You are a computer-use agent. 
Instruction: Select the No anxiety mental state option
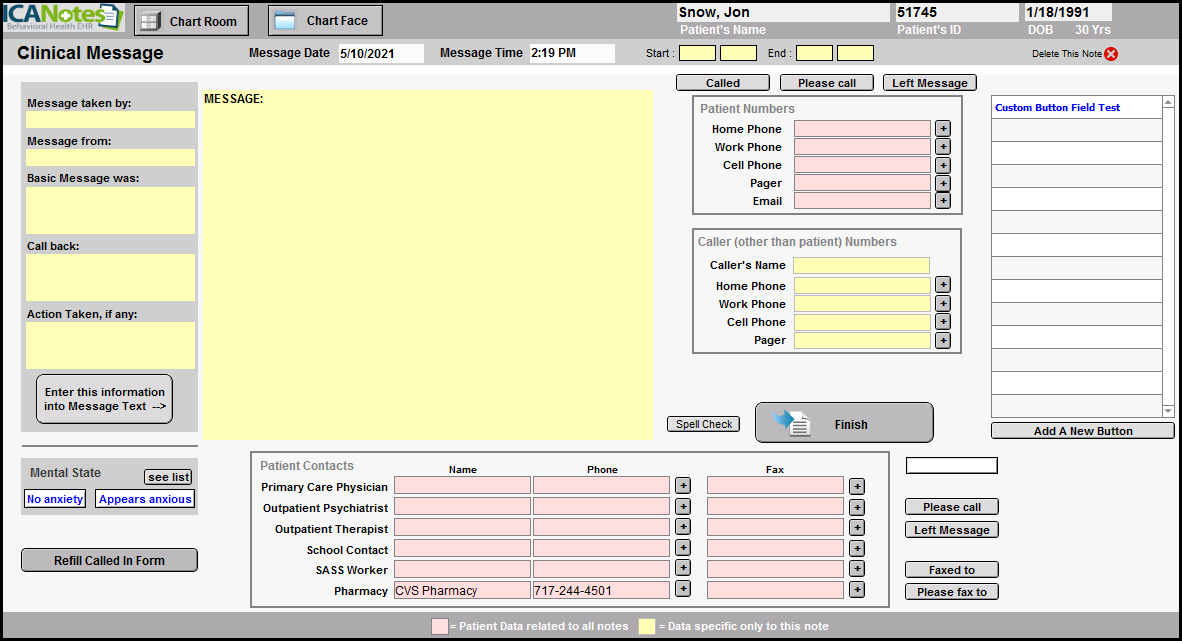pos(55,499)
